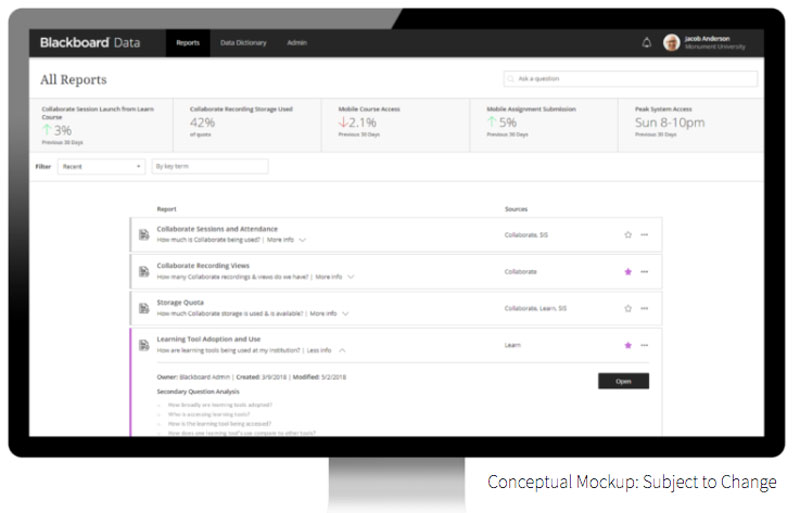This screenshot has width=800, height=513.
Task: Click the By key term filter field
Action: click(210, 166)
